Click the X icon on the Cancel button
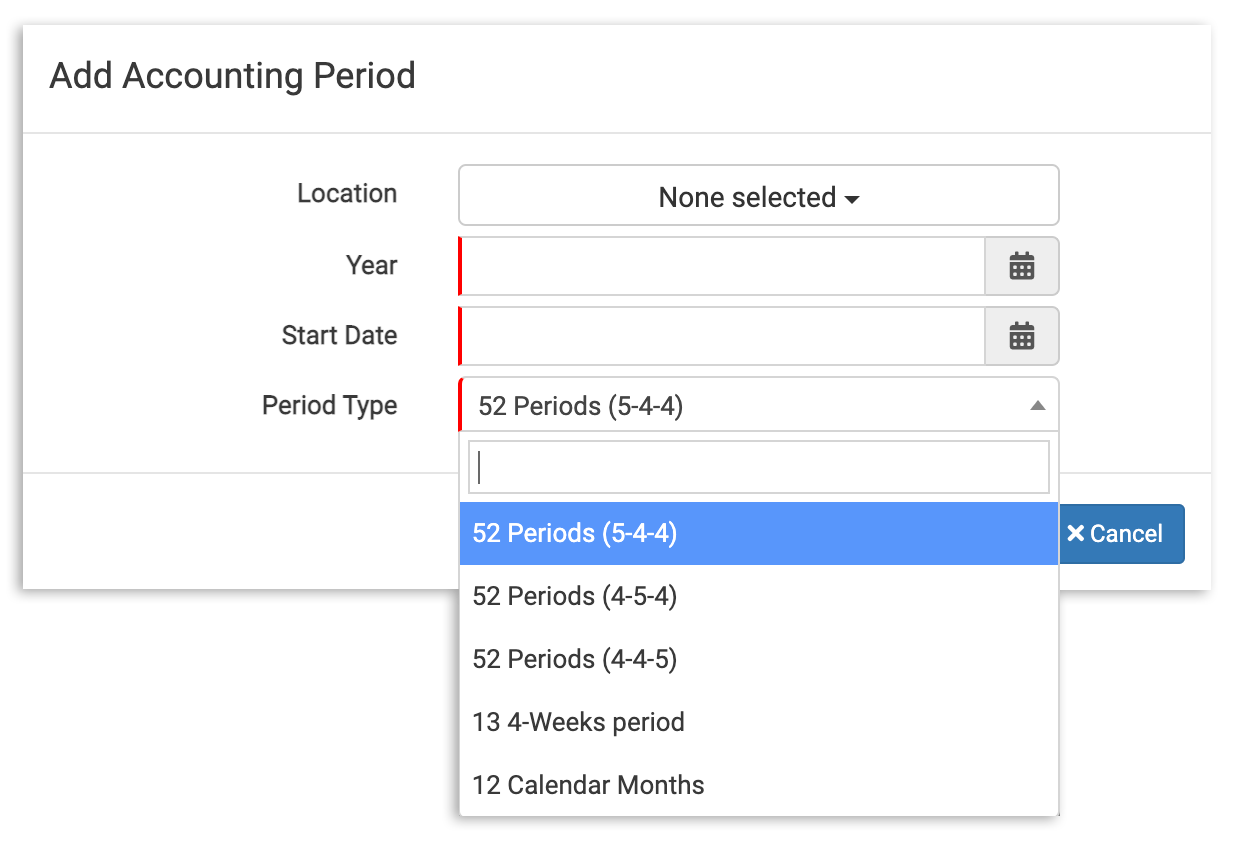 click(x=1075, y=533)
